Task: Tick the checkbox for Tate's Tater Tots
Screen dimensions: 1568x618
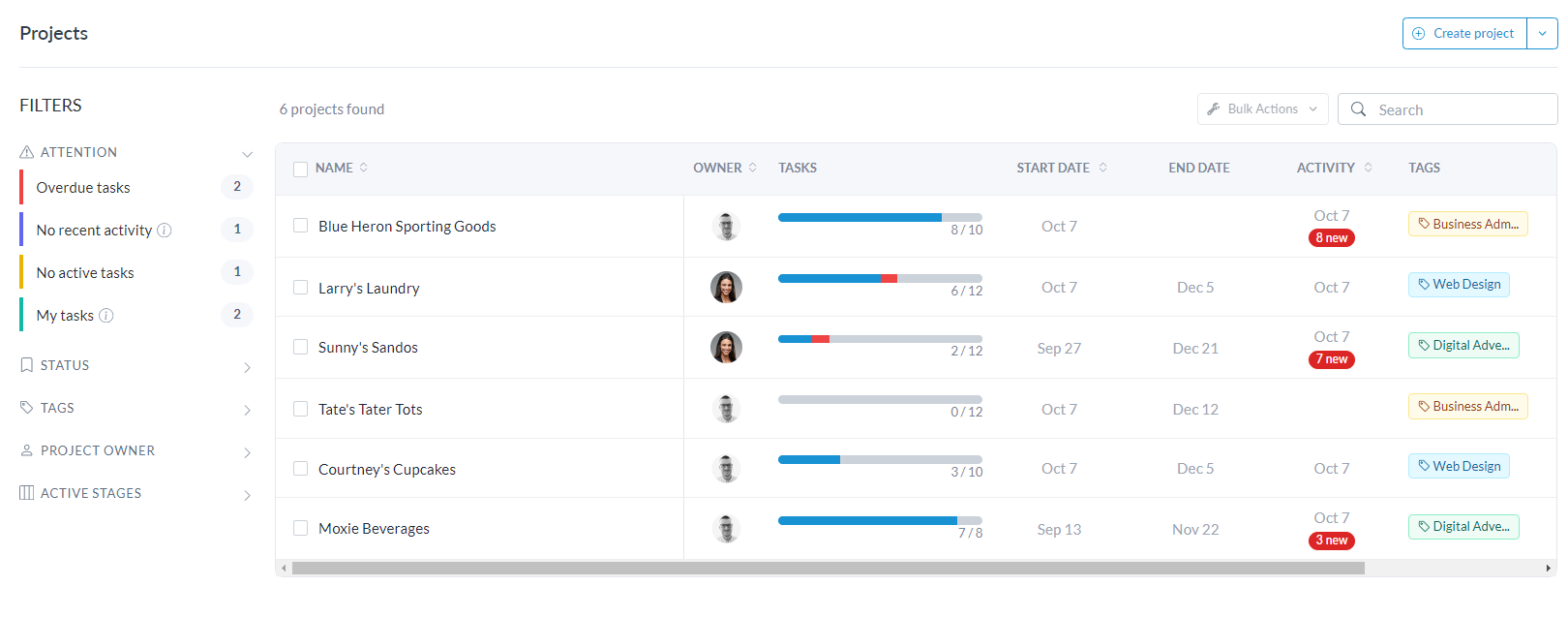Action: click(x=301, y=409)
